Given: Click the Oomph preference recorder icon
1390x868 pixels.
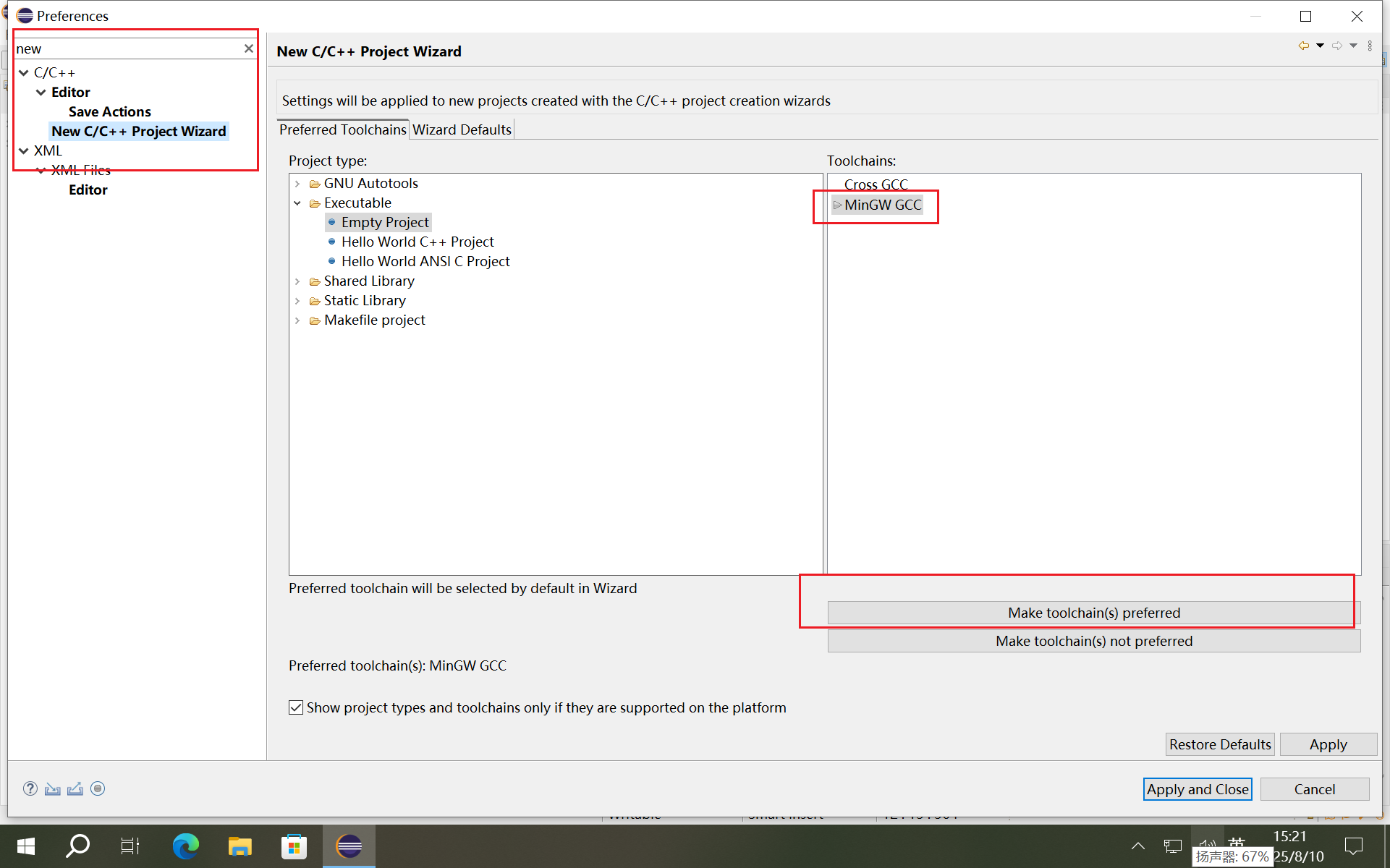Looking at the screenshot, I should (x=98, y=788).
